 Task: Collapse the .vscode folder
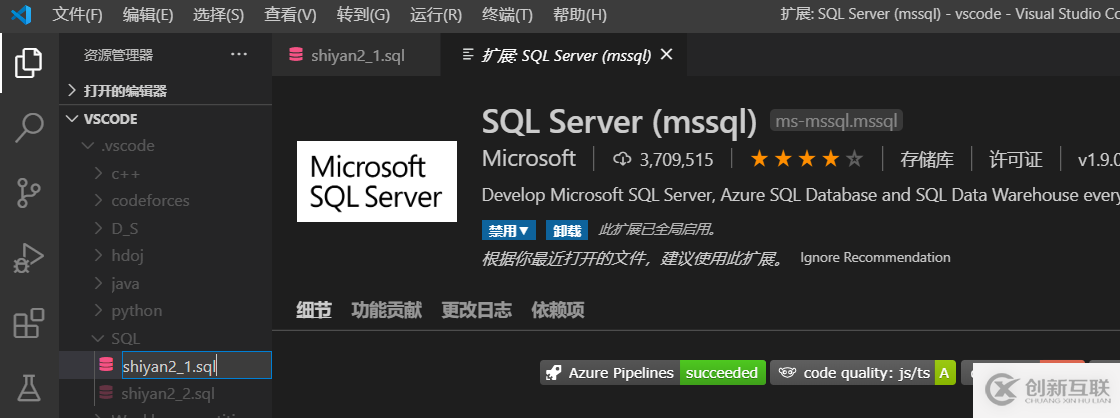coord(88,146)
